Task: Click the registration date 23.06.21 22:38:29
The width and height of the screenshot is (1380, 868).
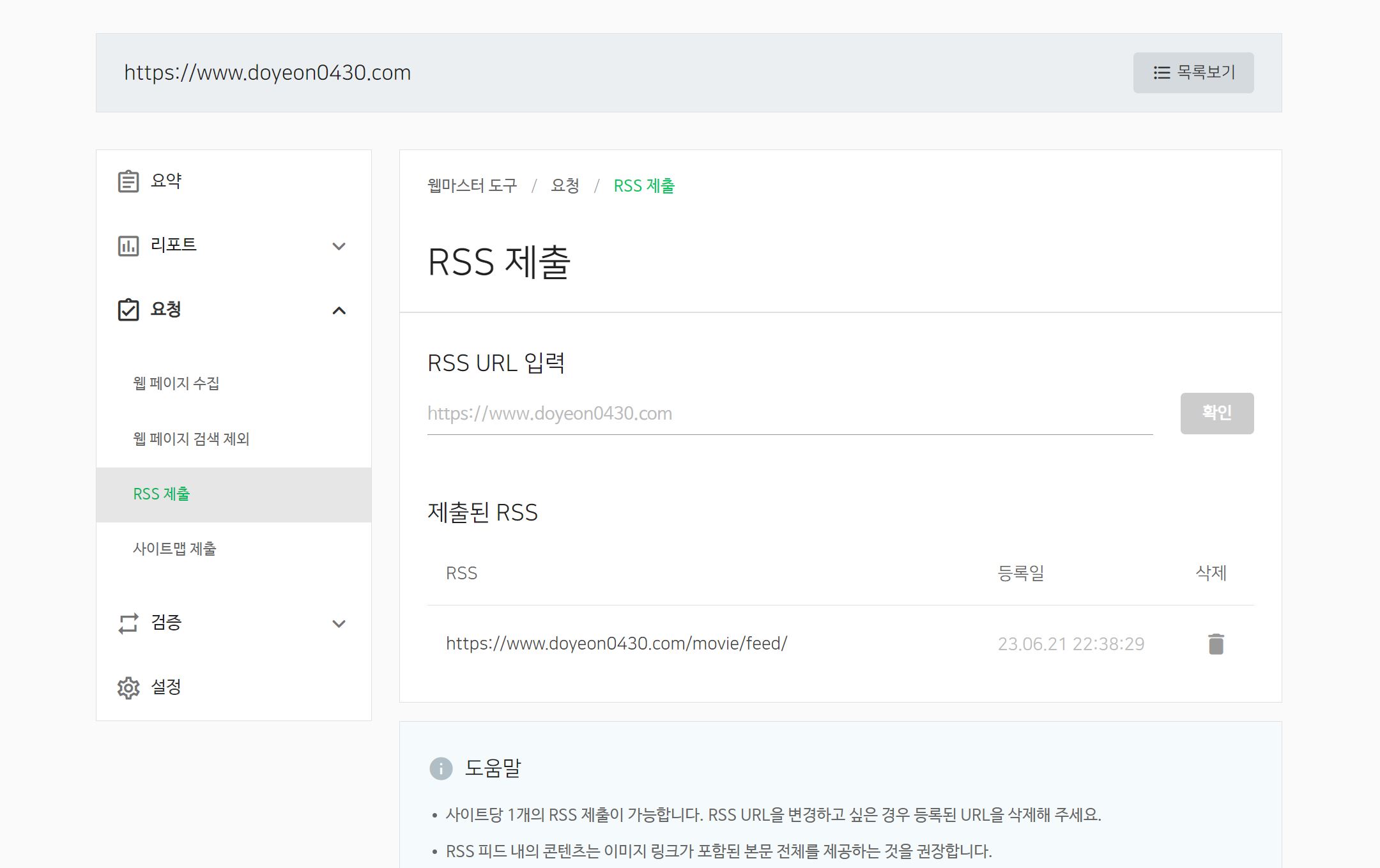Action: pos(1071,644)
